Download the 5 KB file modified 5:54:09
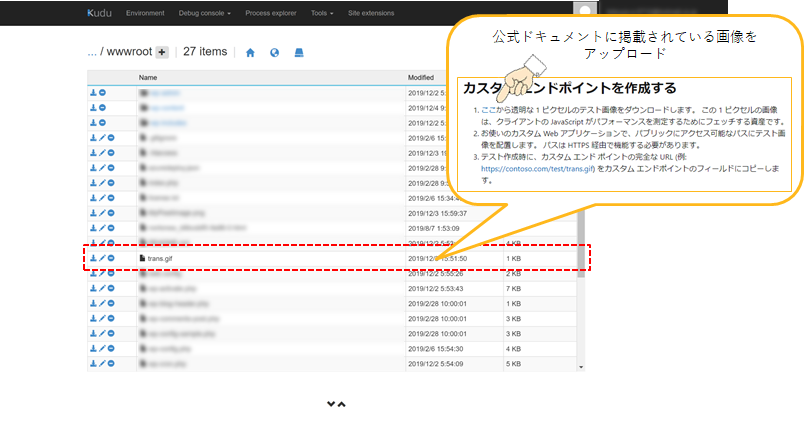 click(x=93, y=363)
